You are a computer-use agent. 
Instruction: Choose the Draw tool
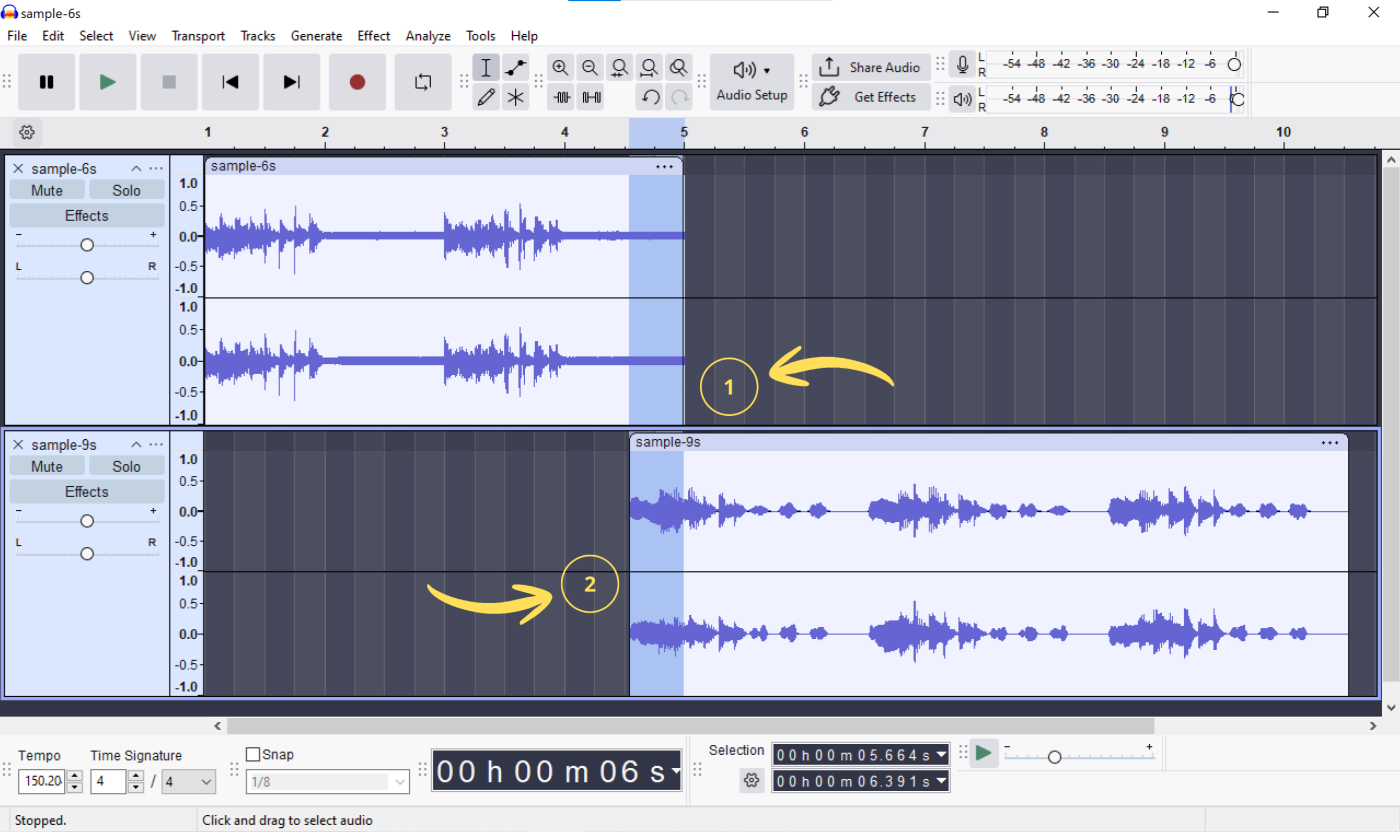[486, 97]
